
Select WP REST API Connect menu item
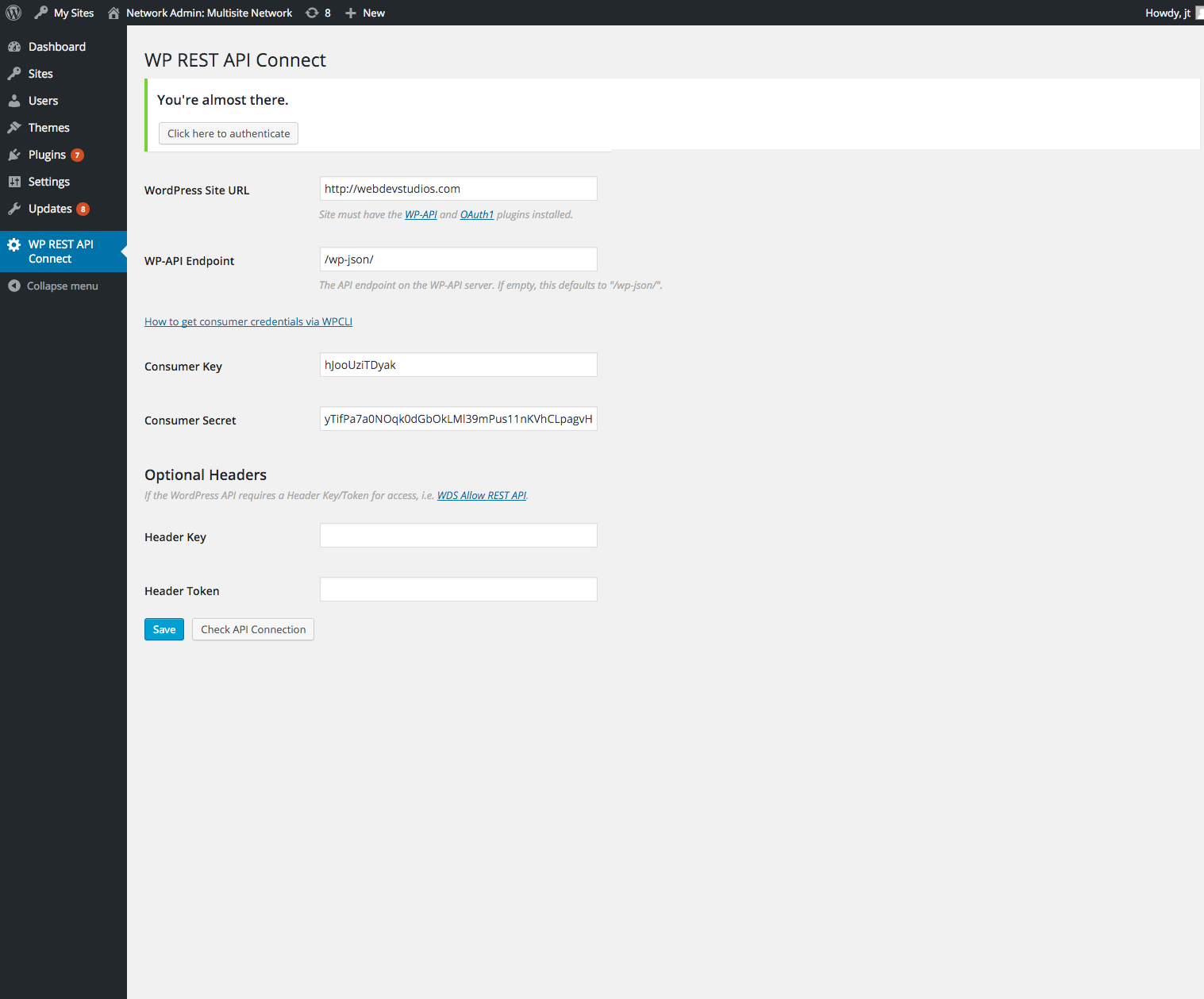click(x=63, y=252)
